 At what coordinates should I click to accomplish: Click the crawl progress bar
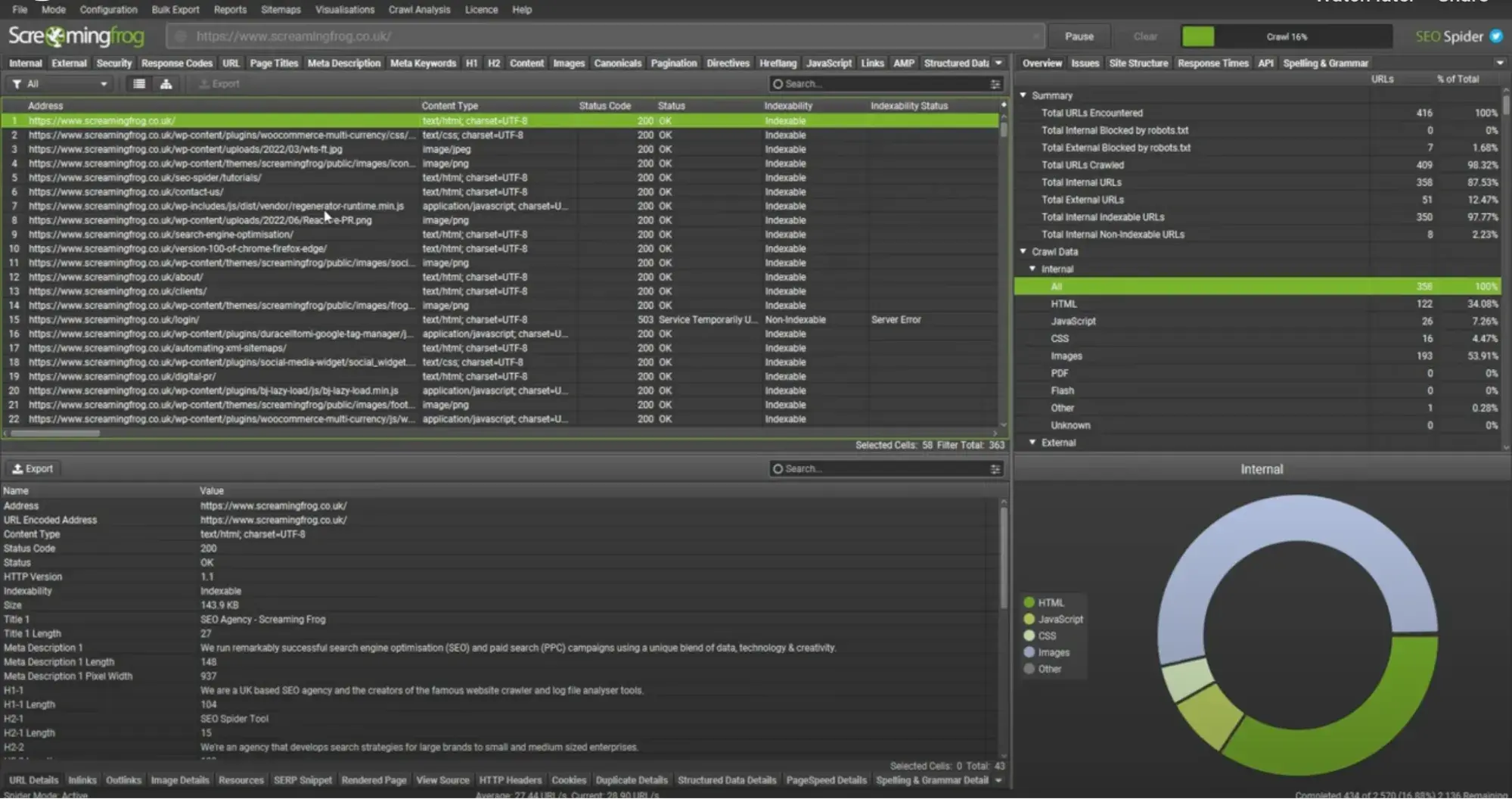click(x=1287, y=36)
